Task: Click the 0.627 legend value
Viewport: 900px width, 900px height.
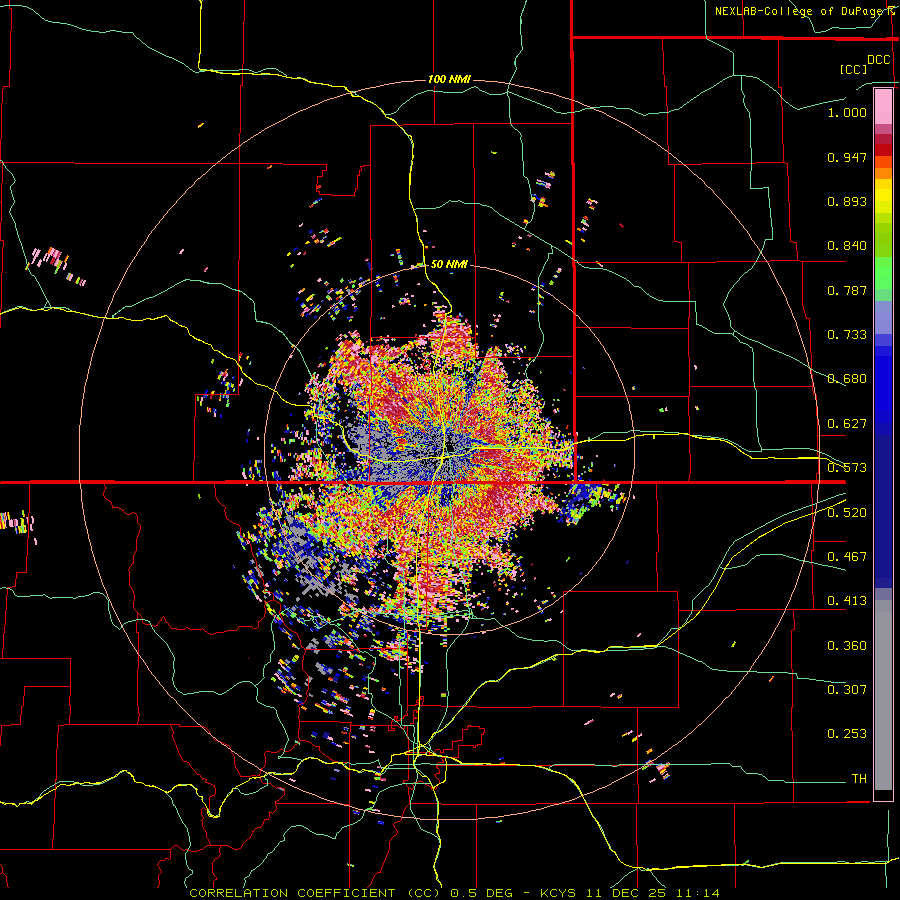Action: [x=847, y=424]
